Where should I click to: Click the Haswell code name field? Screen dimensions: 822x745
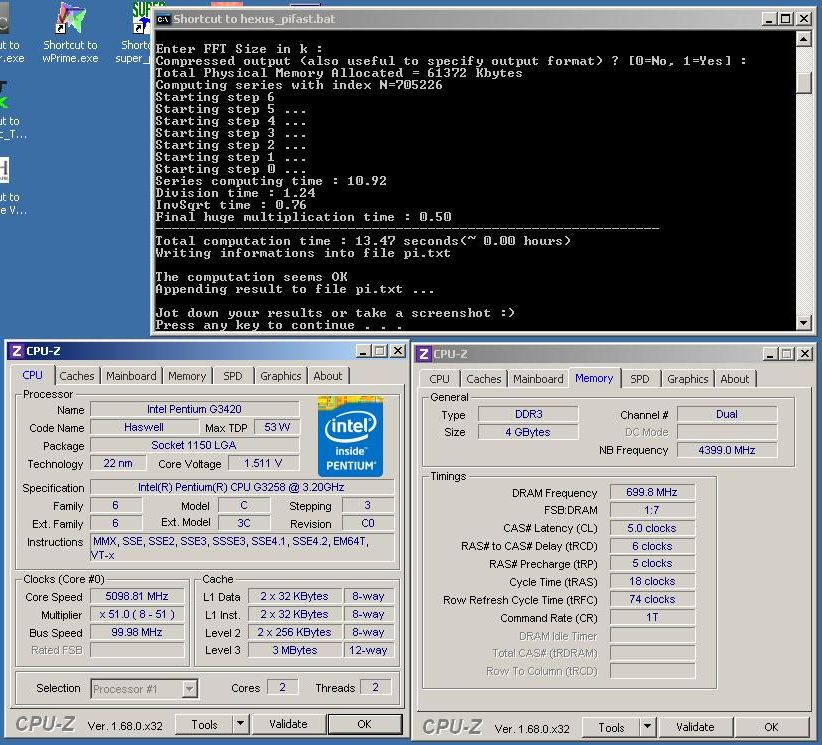tap(144, 427)
